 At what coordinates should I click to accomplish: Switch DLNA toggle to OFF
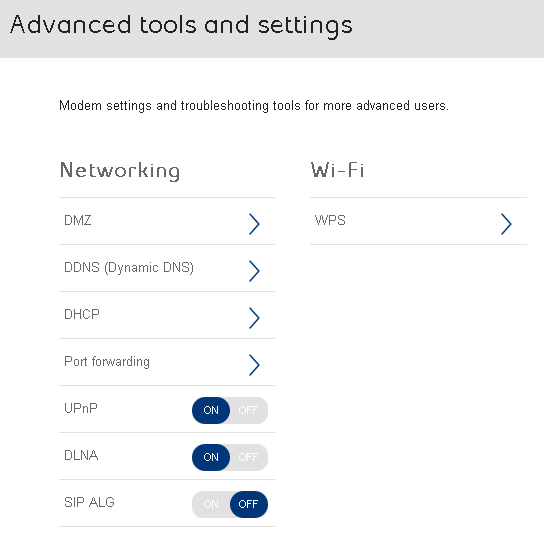pos(248,457)
